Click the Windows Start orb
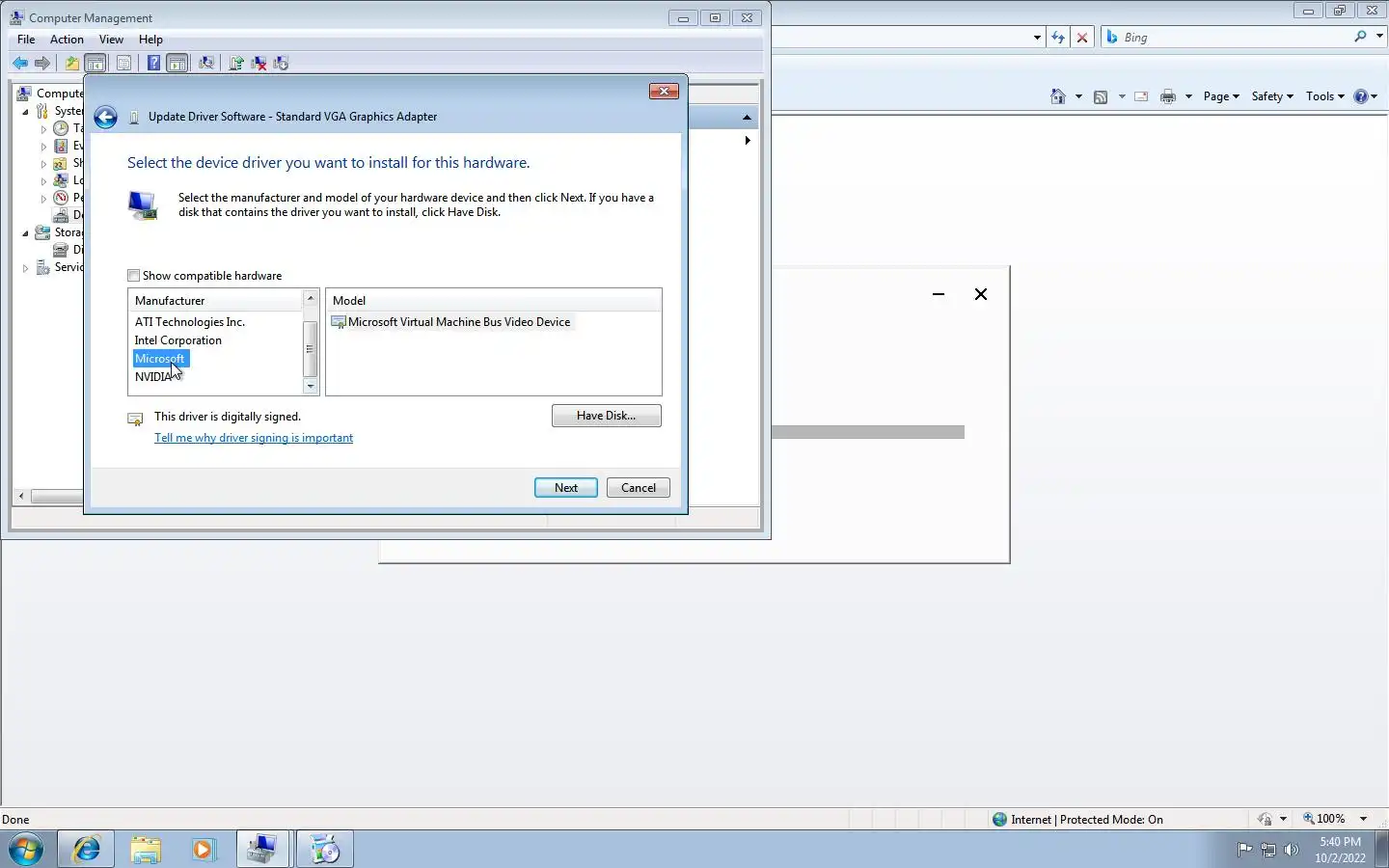 point(26,850)
